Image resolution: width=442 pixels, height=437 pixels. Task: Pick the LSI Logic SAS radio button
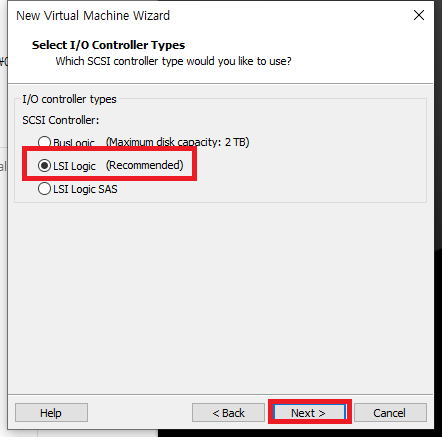click(x=44, y=189)
